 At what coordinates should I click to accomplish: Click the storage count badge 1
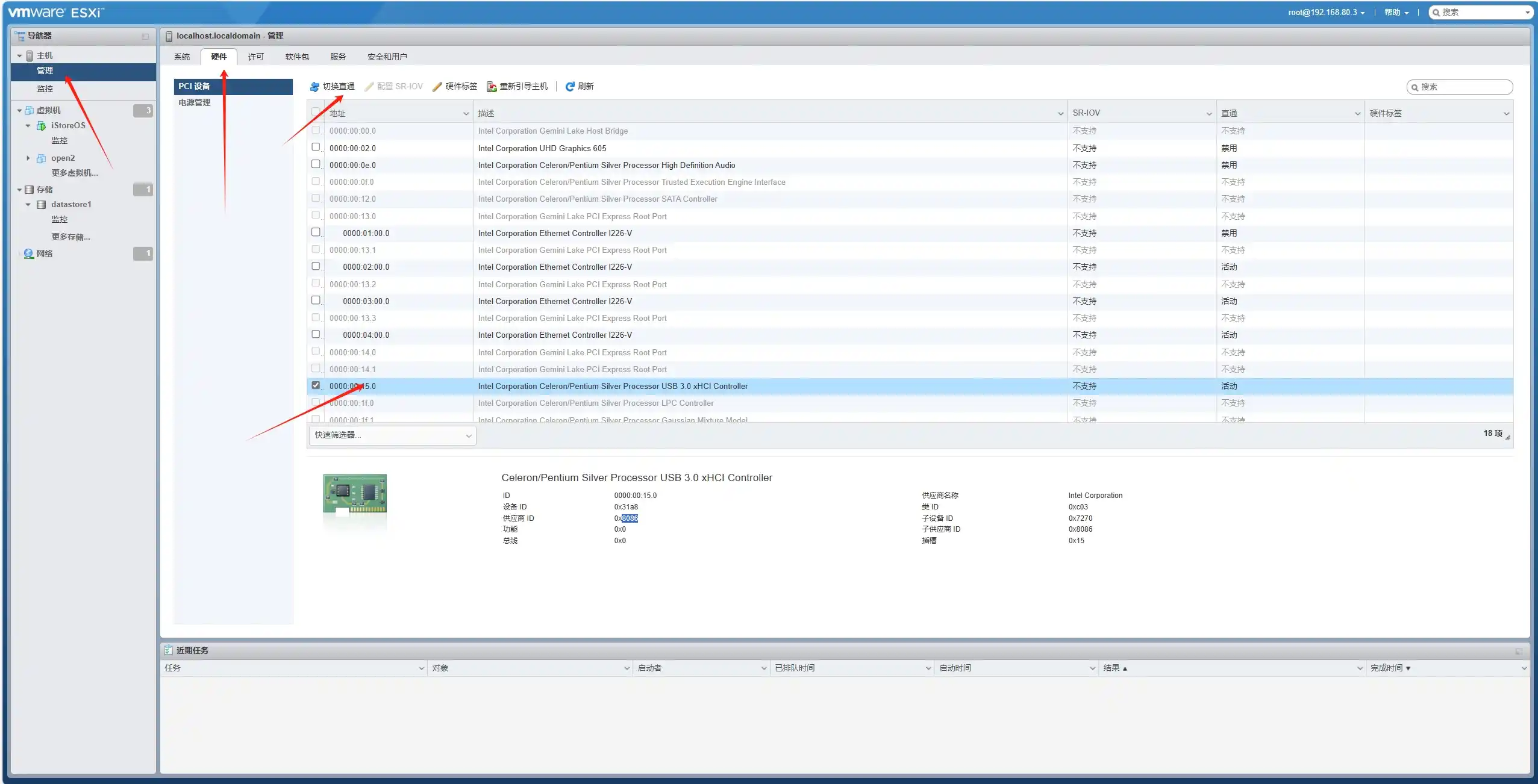[x=143, y=190]
